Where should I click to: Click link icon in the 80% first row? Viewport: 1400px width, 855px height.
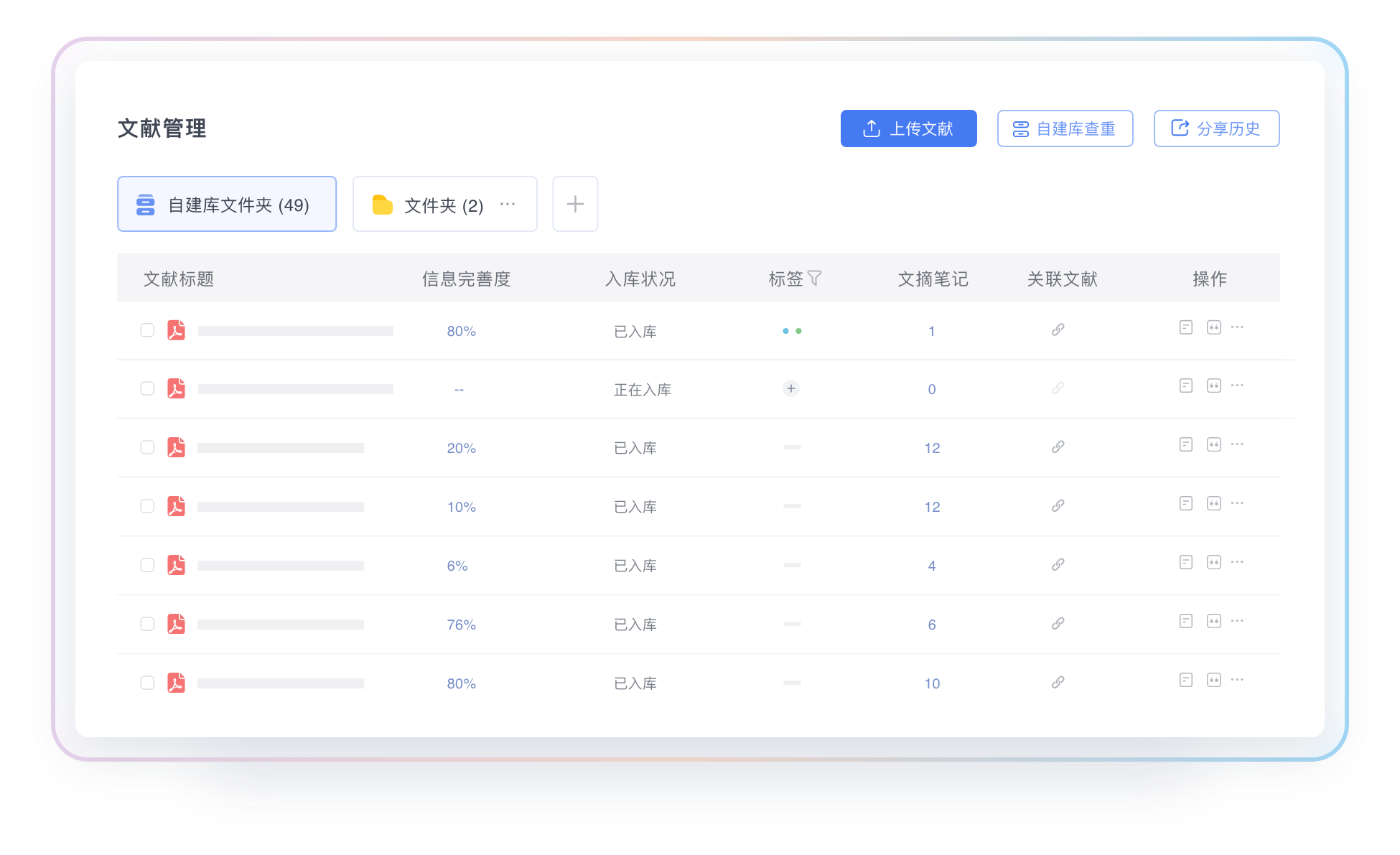tap(1058, 330)
